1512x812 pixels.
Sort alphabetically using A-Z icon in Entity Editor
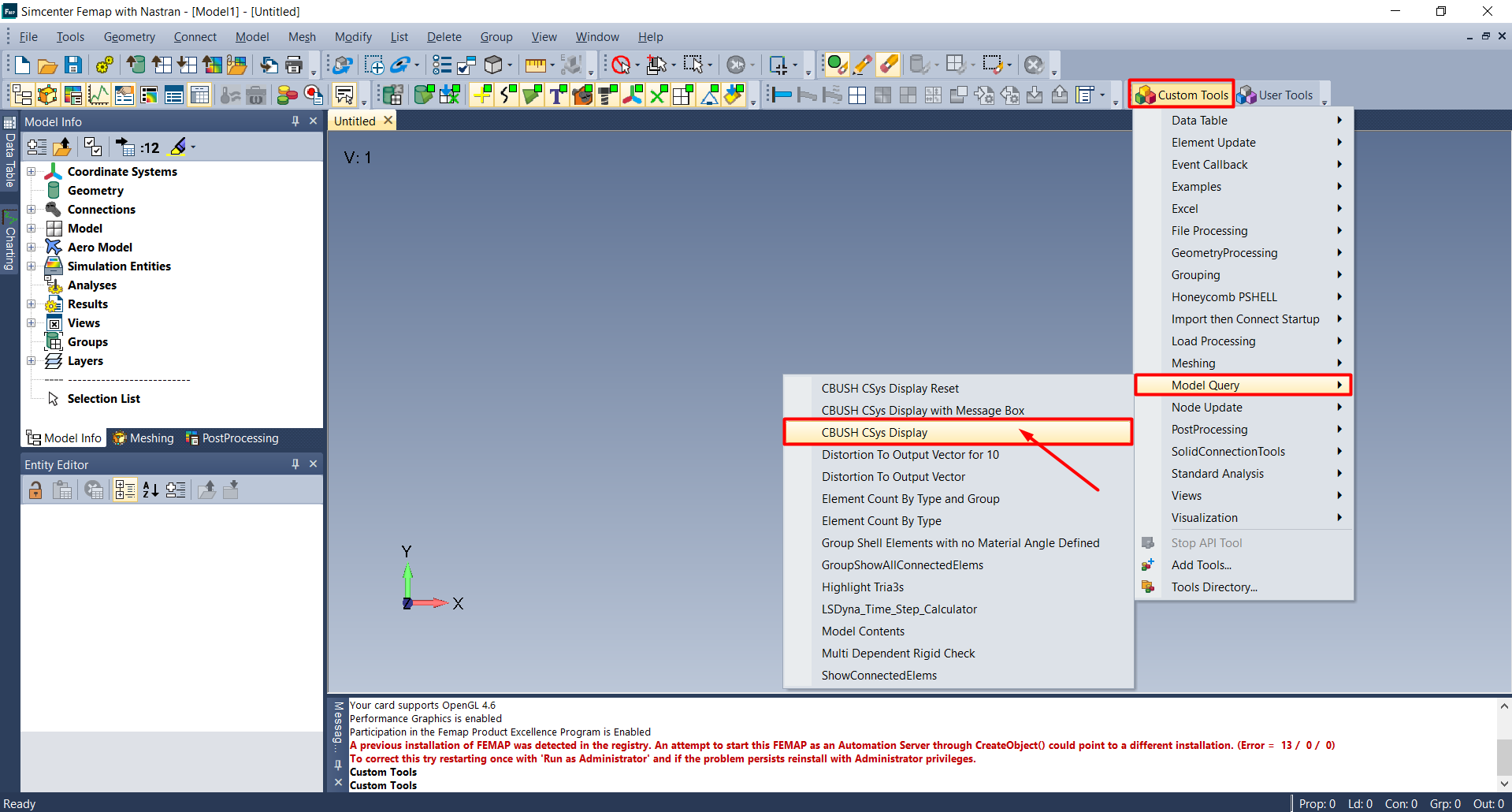(150, 490)
